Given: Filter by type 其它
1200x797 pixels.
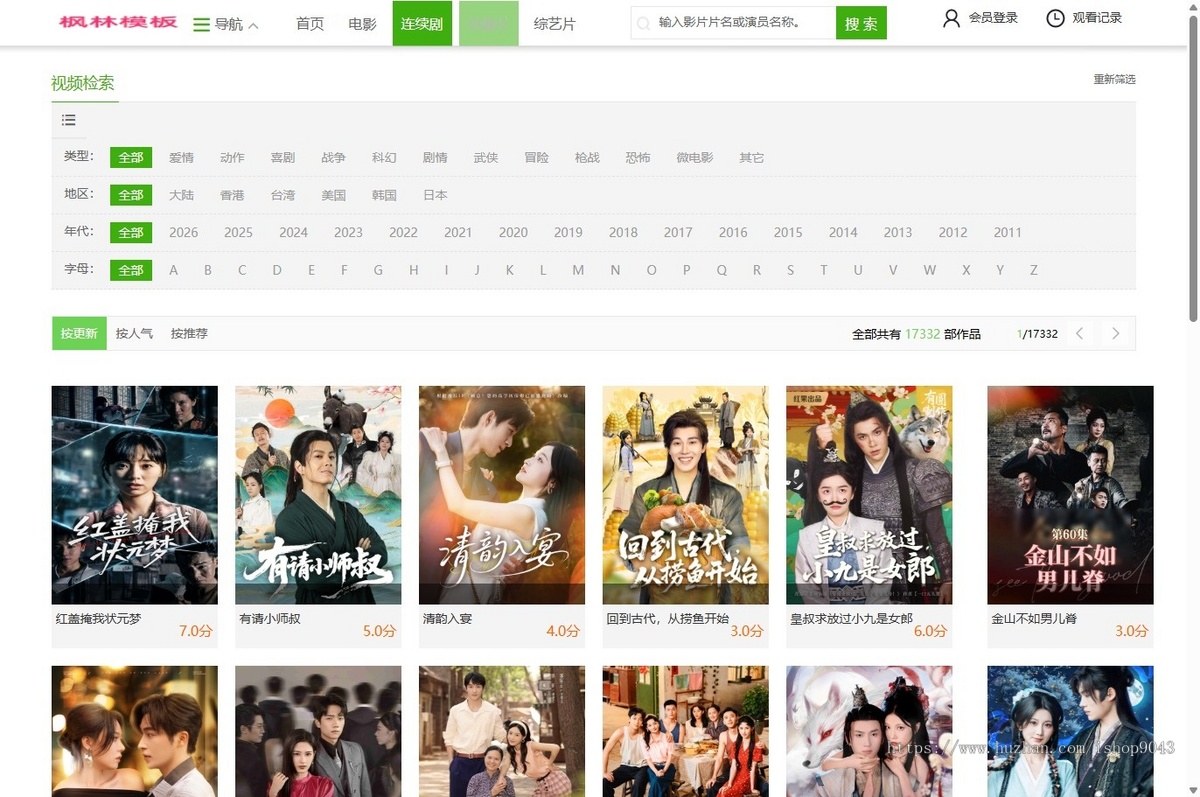Looking at the screenshot, I should coord(752,158).
